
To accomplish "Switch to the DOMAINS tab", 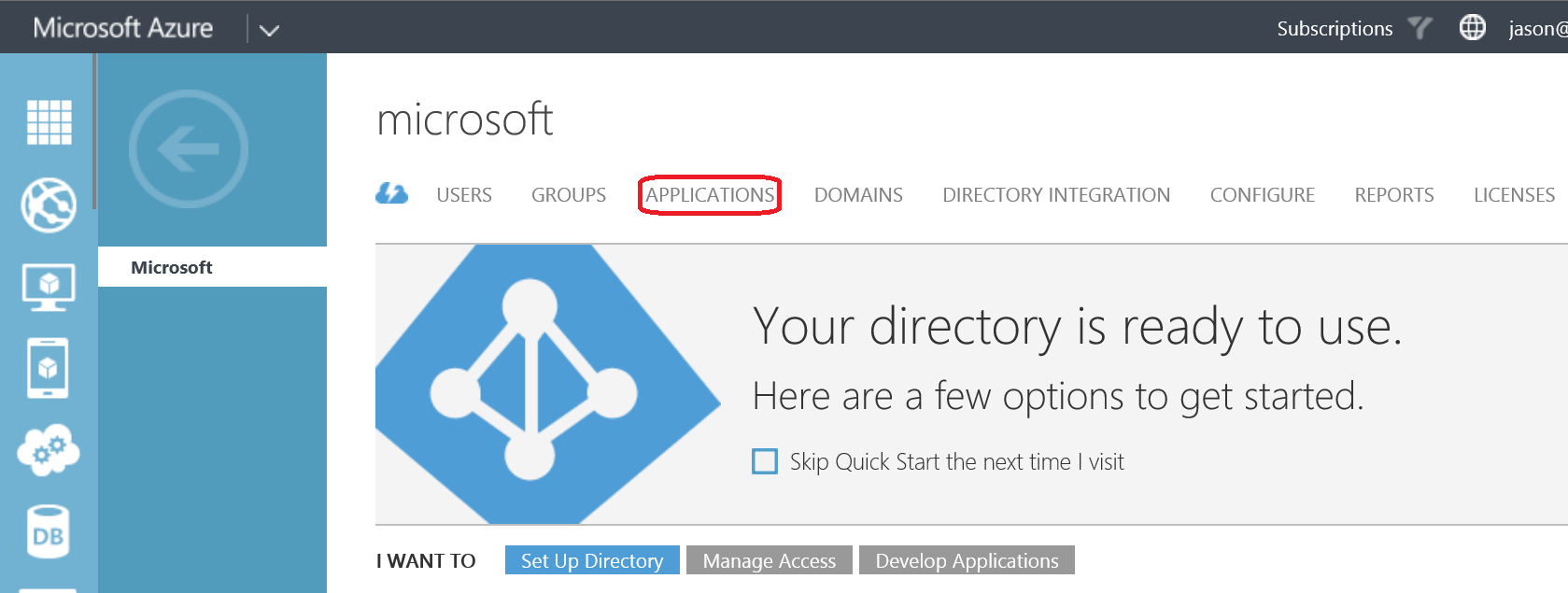I will (858, 195).
